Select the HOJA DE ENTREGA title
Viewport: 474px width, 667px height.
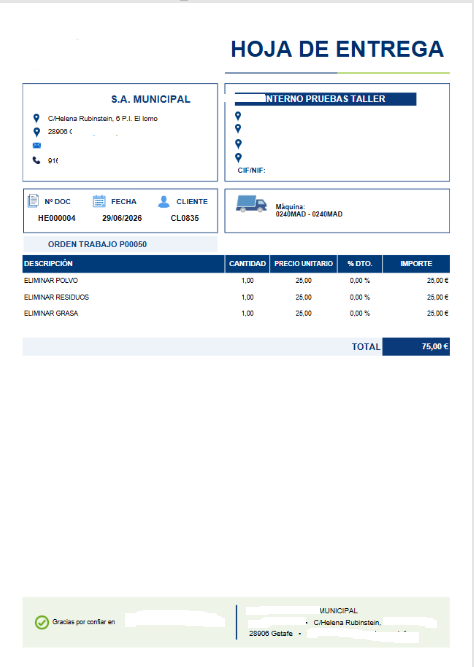[337, 49]
